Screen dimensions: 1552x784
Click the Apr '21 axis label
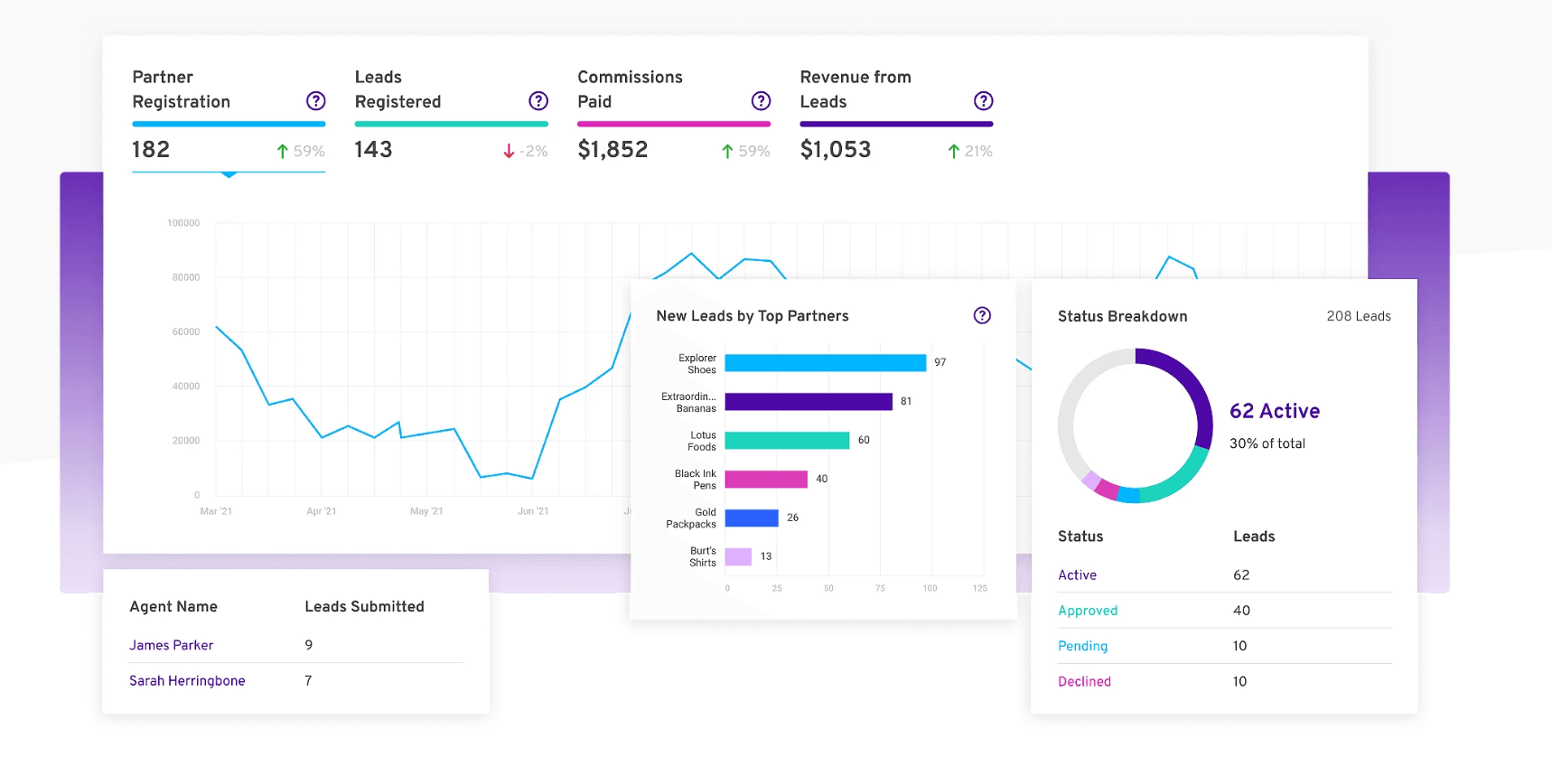(x=321, y=511)
